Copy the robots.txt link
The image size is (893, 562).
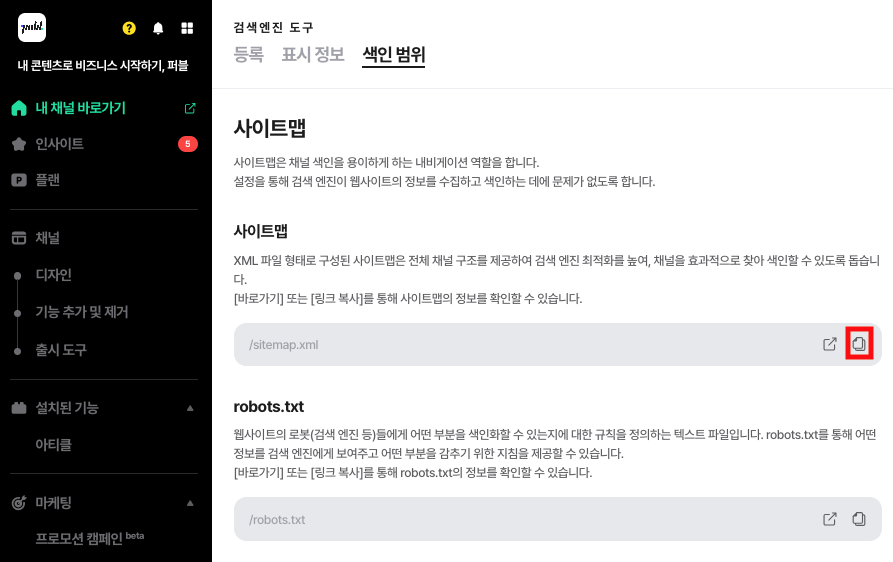click(x=858, y=519)
